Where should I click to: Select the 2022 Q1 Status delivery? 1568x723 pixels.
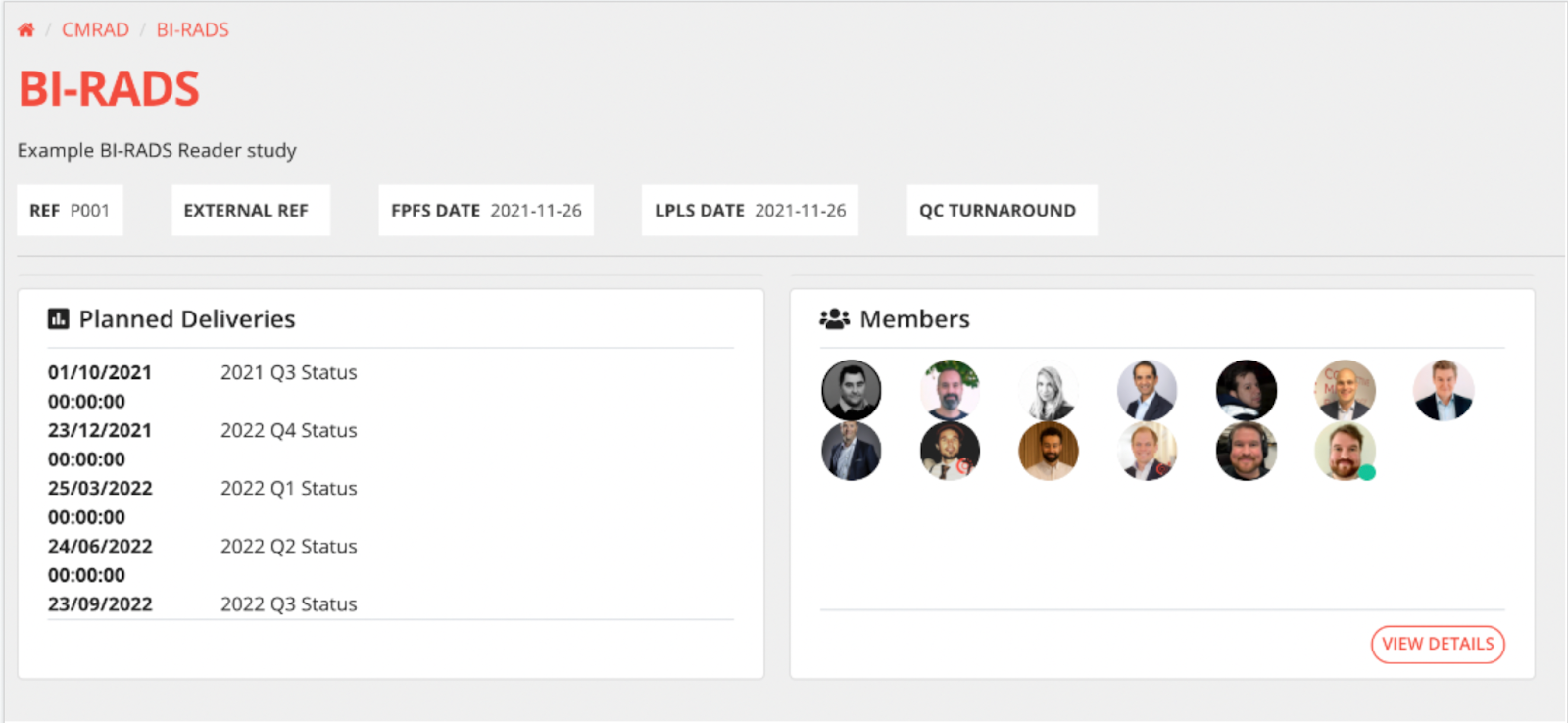288,488
